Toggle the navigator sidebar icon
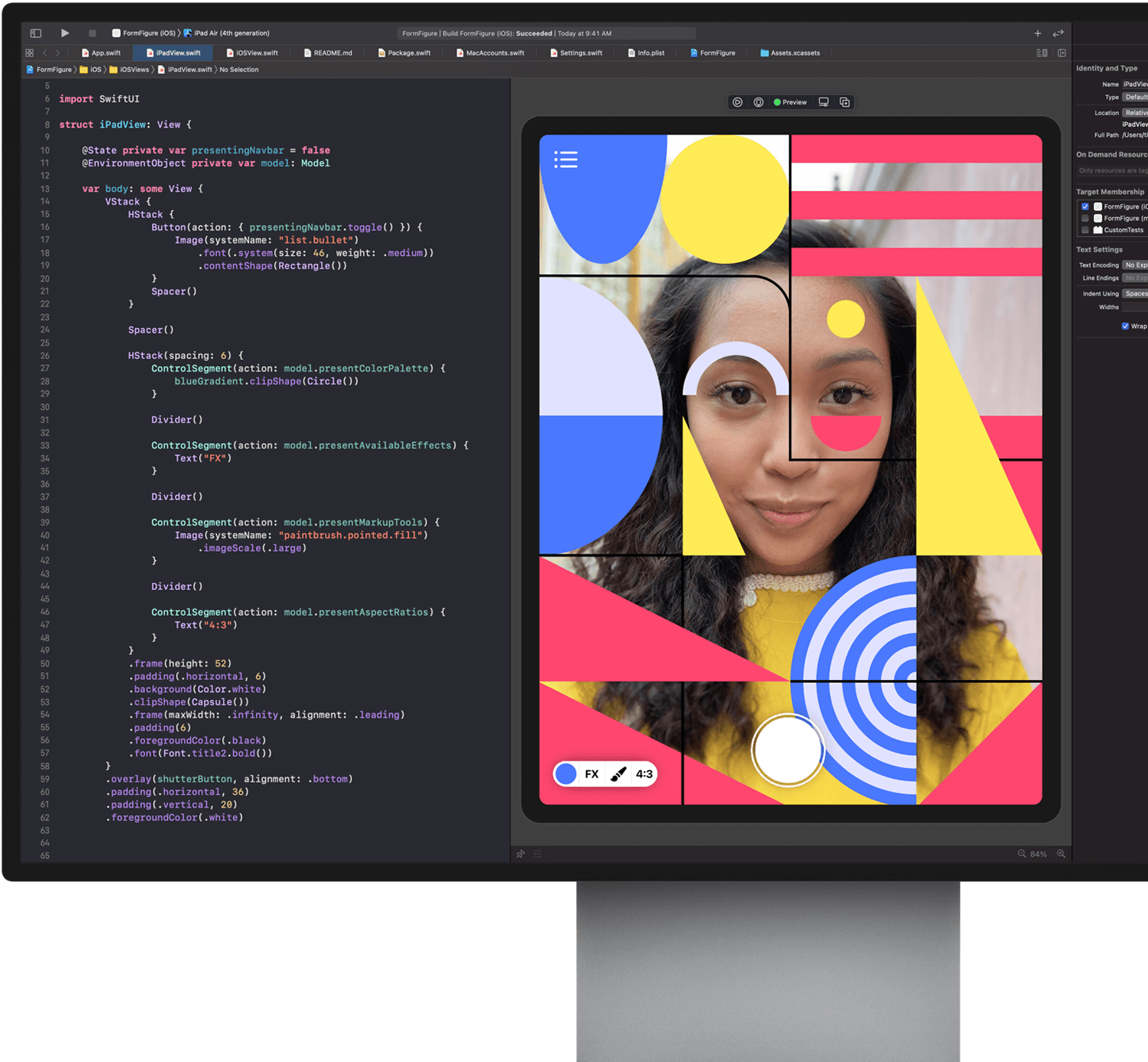Screen dimensions: 1148x1062 pos(36,33)
